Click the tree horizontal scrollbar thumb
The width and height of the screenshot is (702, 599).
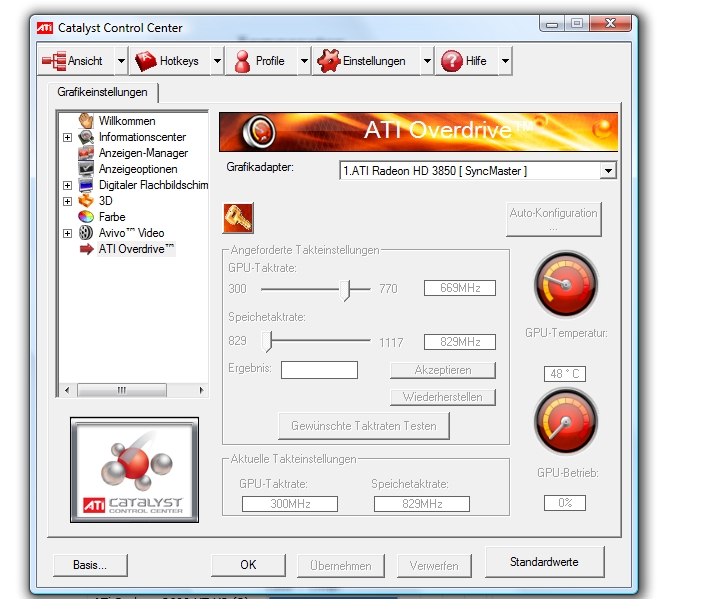(122, 390)
